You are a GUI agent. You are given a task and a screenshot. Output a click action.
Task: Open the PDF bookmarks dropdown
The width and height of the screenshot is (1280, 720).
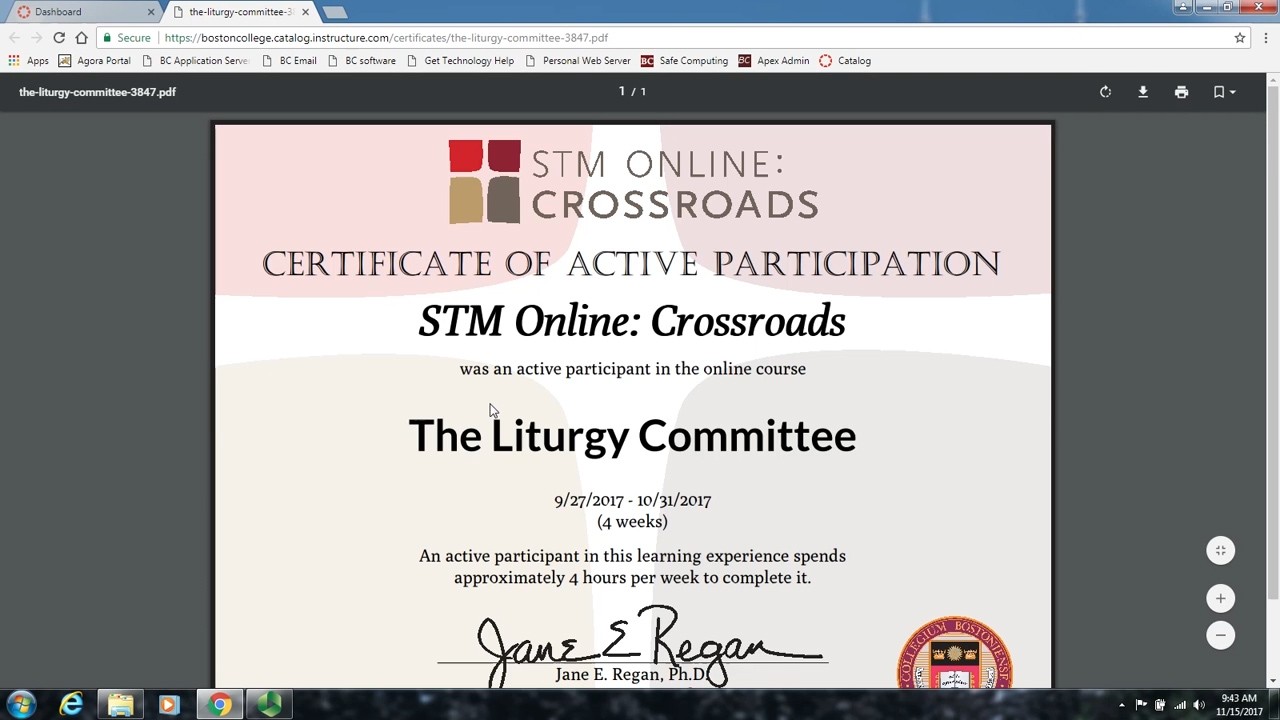(x=1224, y=92)
